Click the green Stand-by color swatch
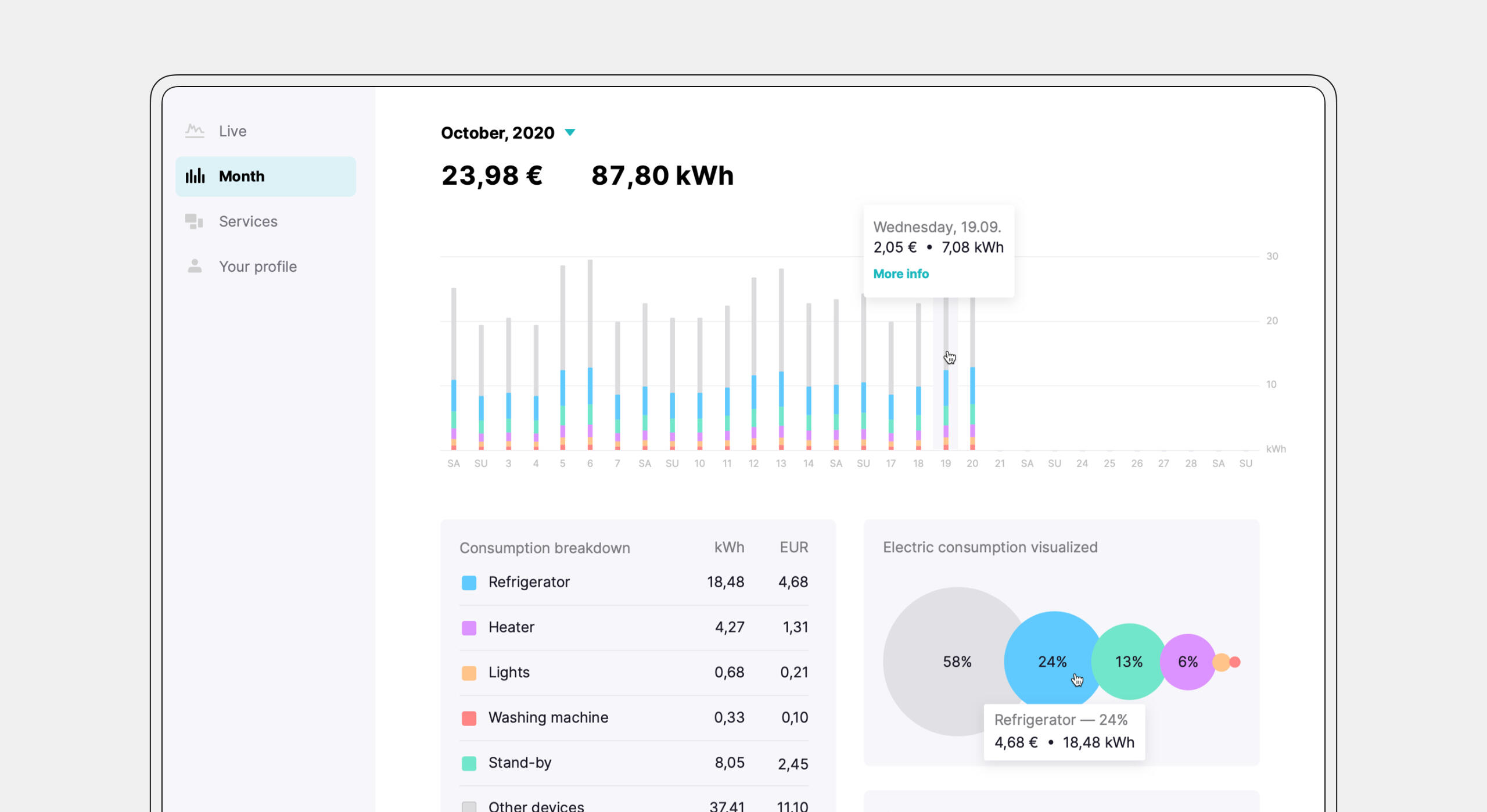 pyautogui.click(x=469, y=763)
